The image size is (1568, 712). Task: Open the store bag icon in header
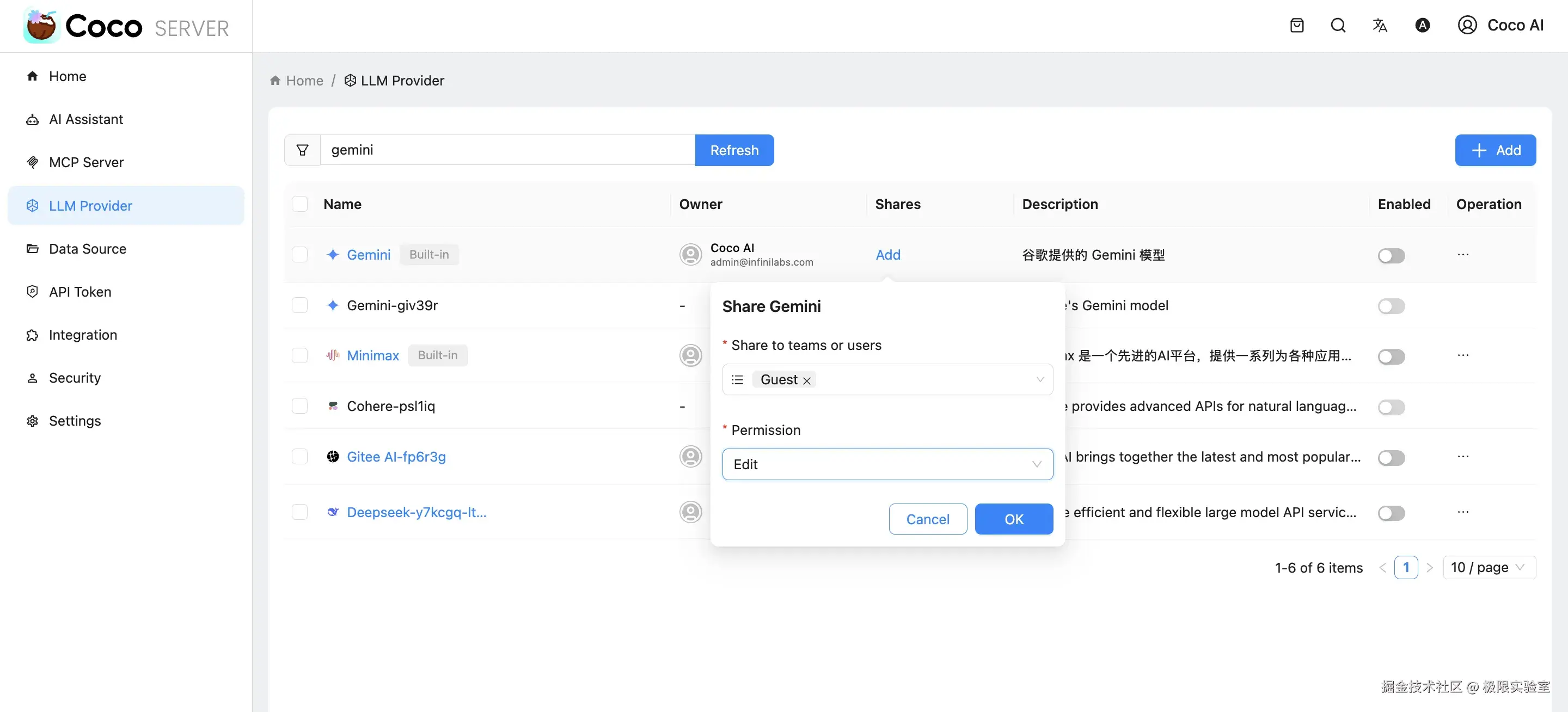point(1296,26)
